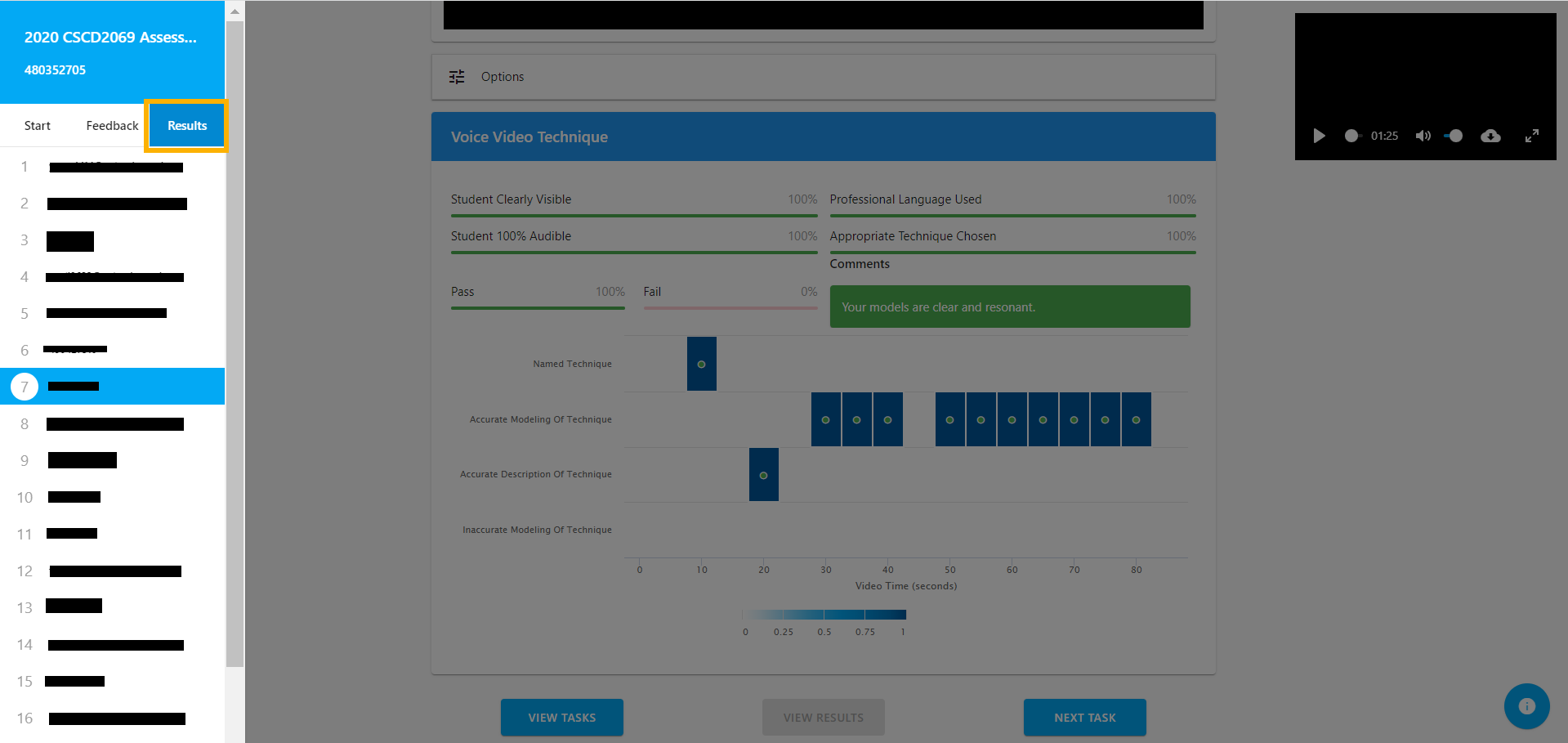Click the Named Technique marker at 10 seconds
This screenshot has width=1568, height=743.
pos(702,364)
